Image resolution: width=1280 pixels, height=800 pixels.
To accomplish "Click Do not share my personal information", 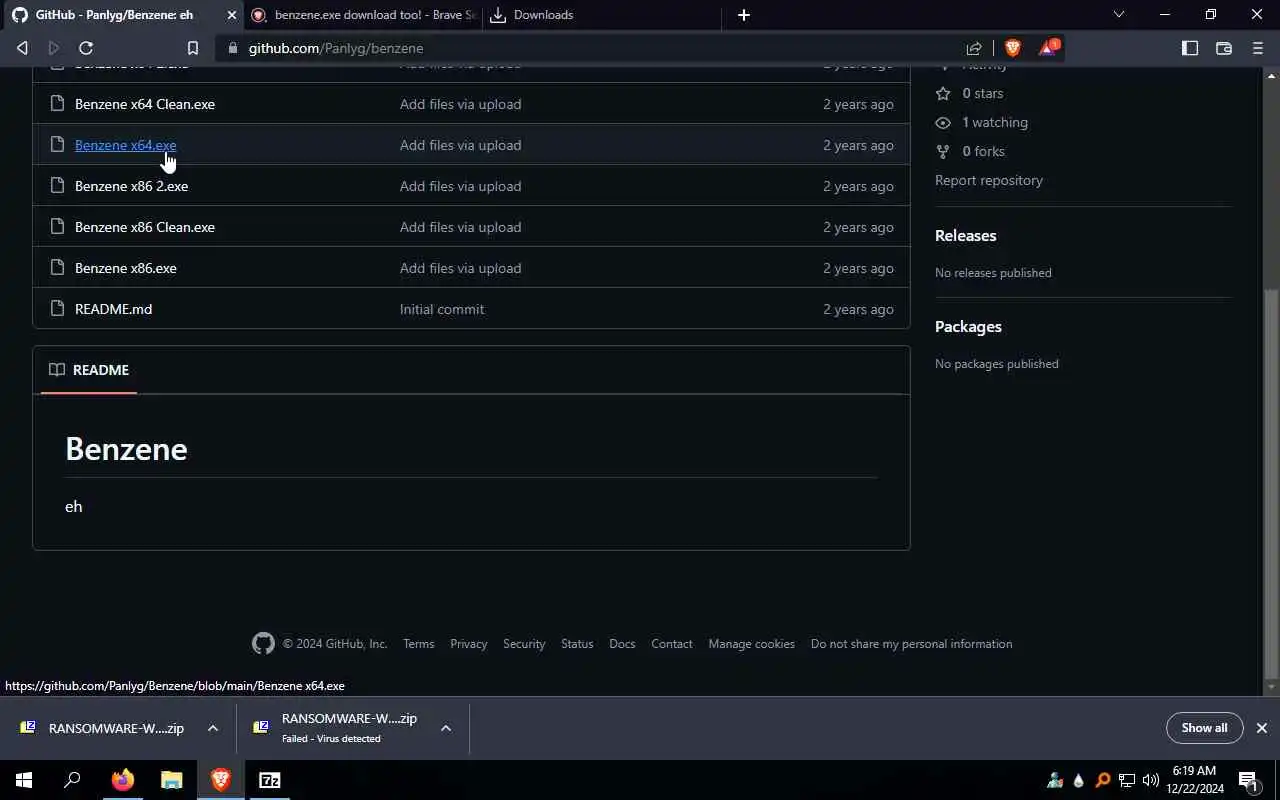I will click(x=912, y=644).
